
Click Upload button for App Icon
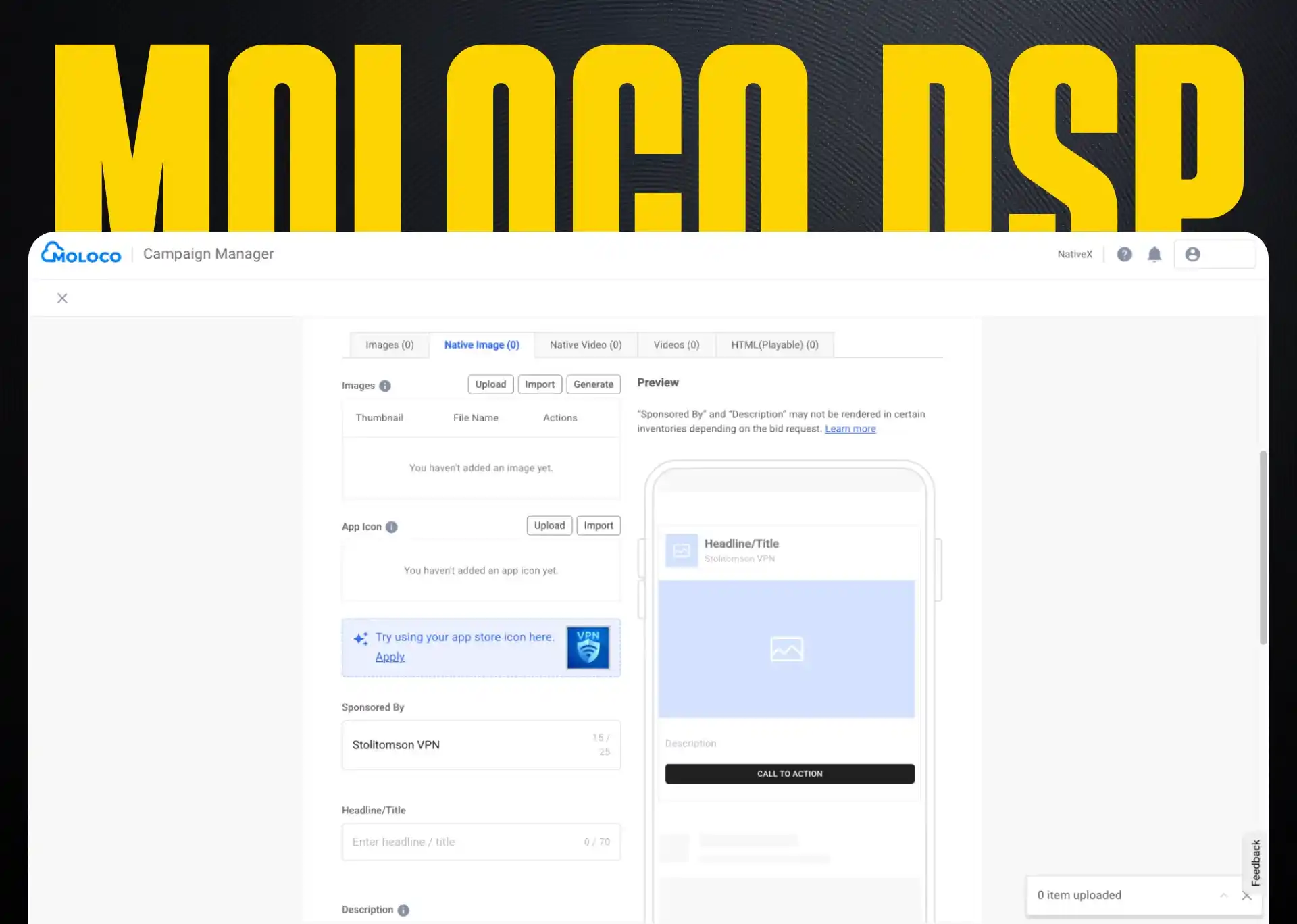[x=549, y=525]
